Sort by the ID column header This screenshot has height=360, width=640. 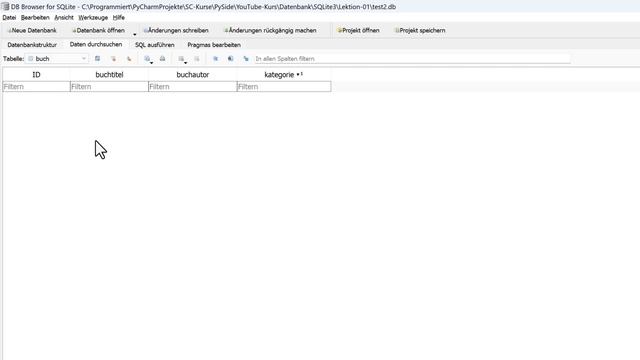click(36, 75)
